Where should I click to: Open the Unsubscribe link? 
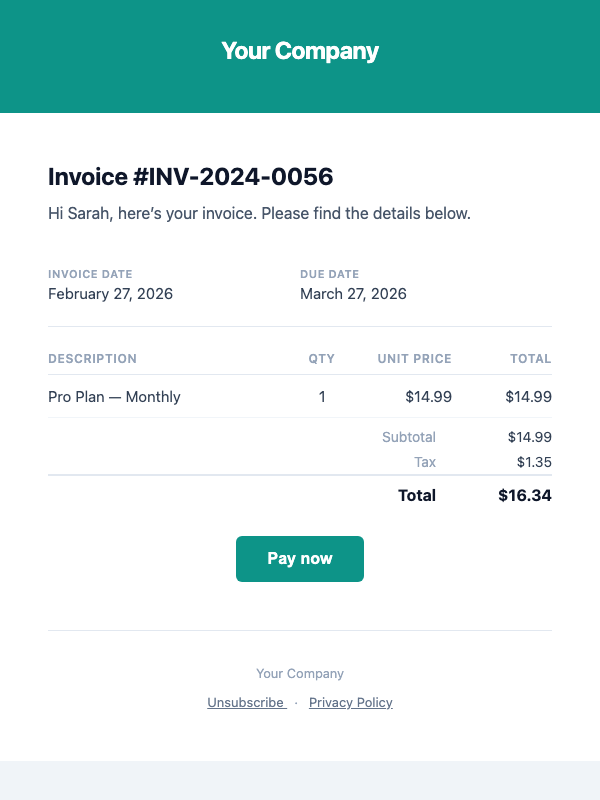pyautogui.click(x=246, y=703)
